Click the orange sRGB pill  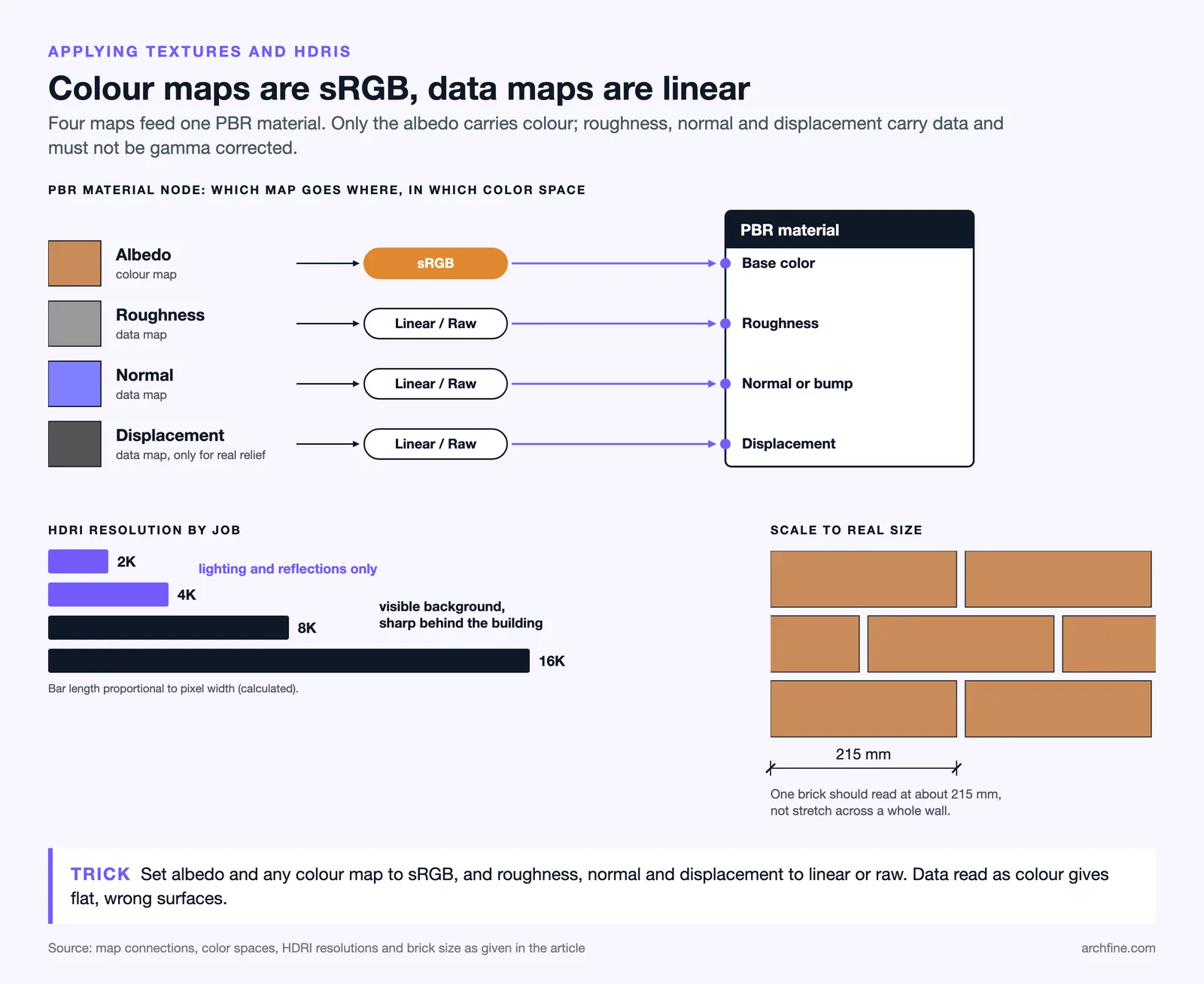pyautogui.click(x=436, y=263)
